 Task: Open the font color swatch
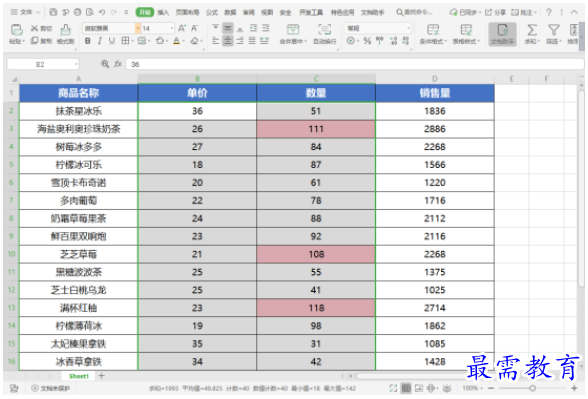177,41
